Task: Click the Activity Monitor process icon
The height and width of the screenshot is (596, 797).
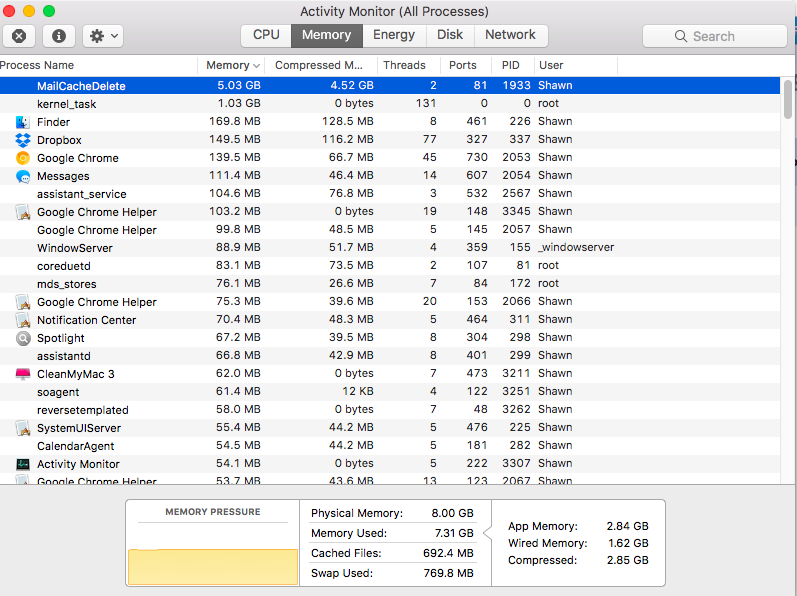Action: [x=23, y=464]
